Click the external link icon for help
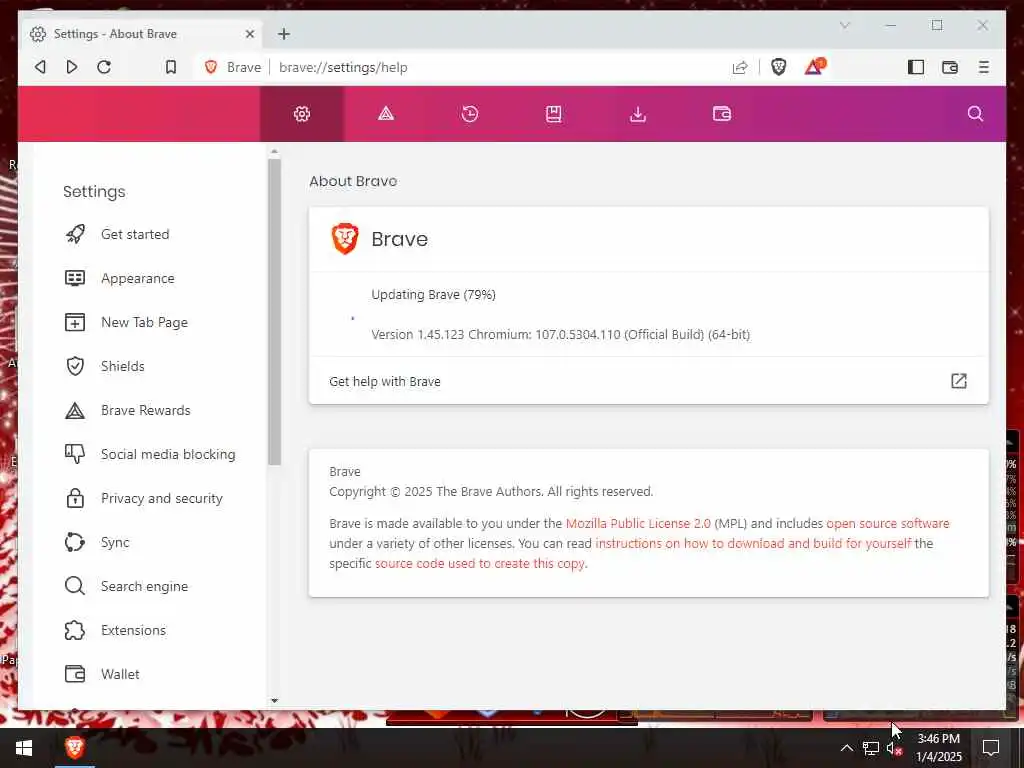Screen dimensions: 1024x768 click(959, 381)
